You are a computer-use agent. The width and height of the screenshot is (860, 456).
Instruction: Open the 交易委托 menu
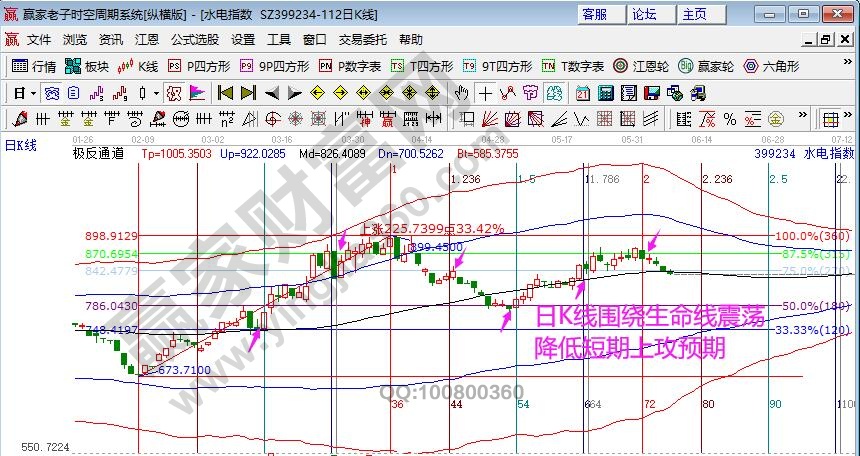pyautogui.click(x=362, y=40)
